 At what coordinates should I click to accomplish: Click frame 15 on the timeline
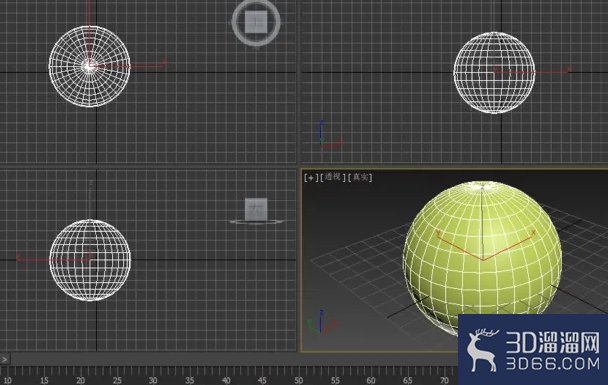click(44, 380)
